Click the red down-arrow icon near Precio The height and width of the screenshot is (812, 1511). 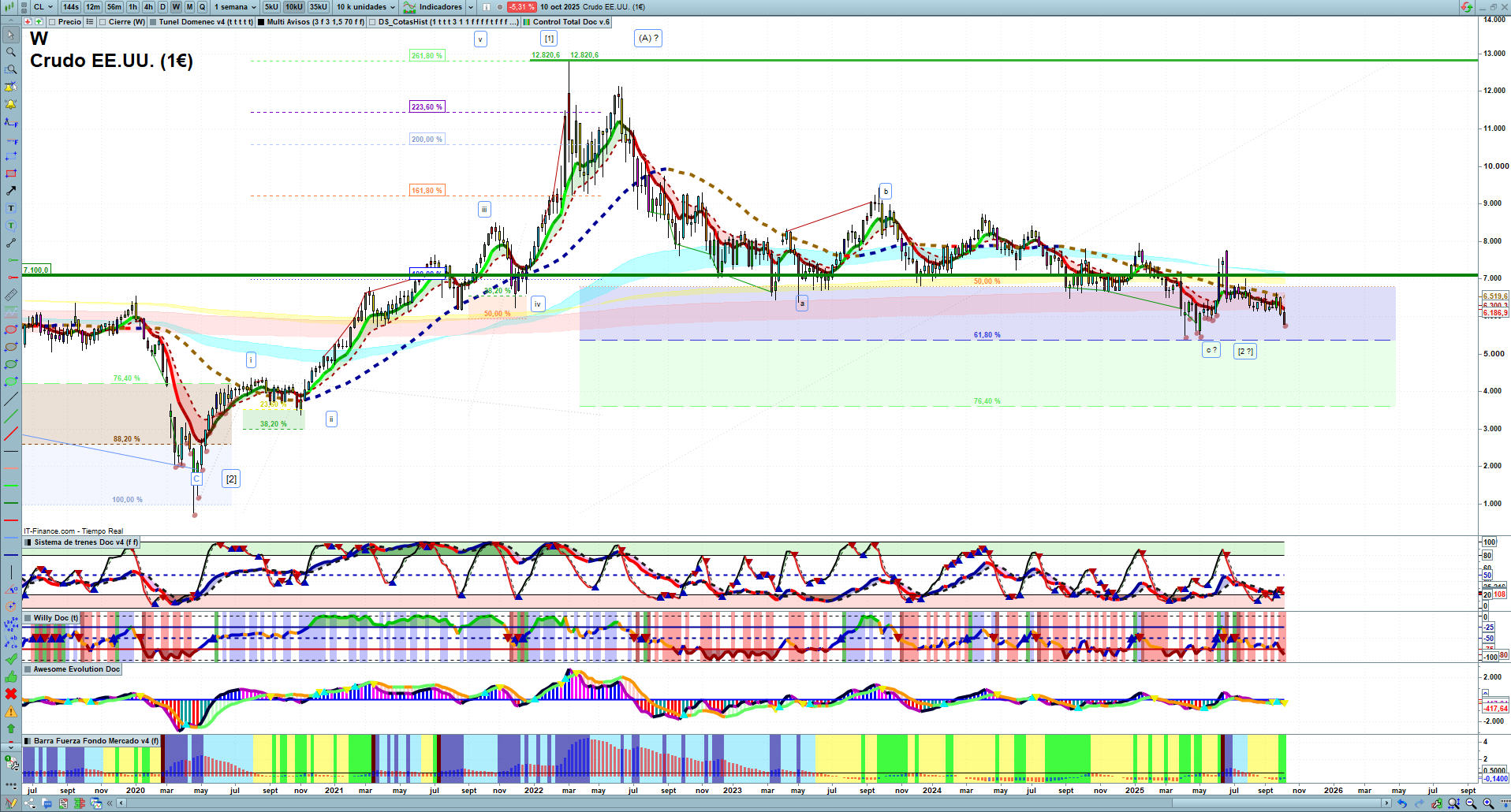pyautogui.click(x=28, y=22)
